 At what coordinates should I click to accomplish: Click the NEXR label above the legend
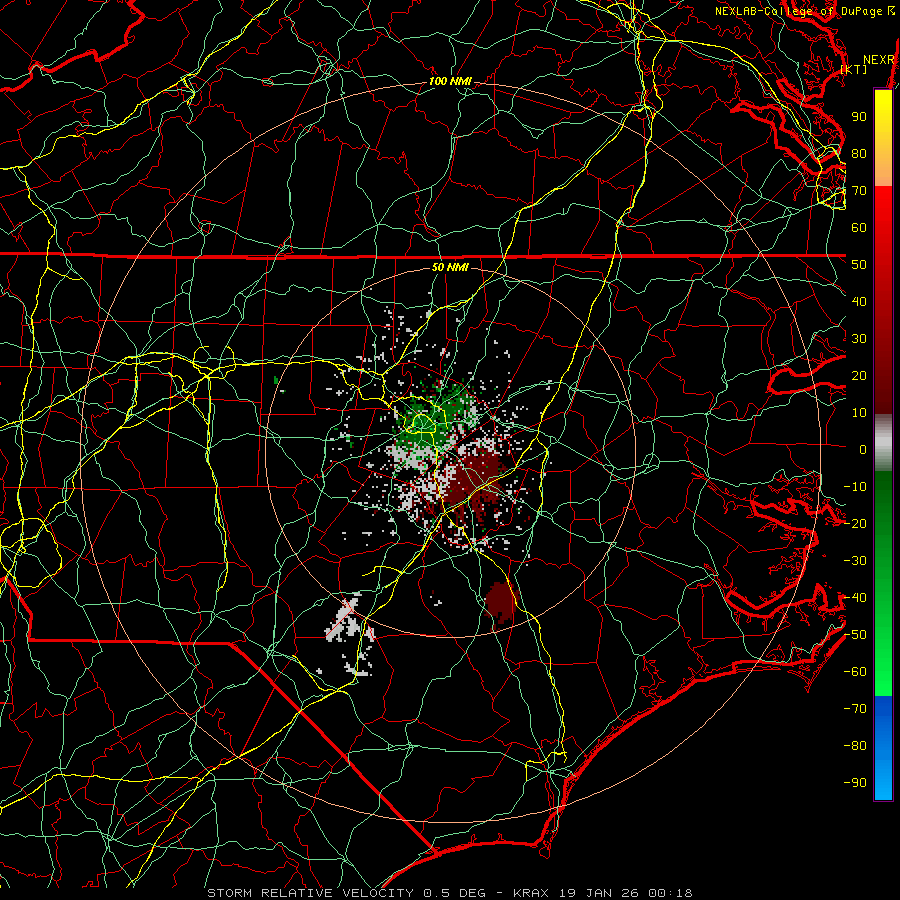(x=879, y=60)
